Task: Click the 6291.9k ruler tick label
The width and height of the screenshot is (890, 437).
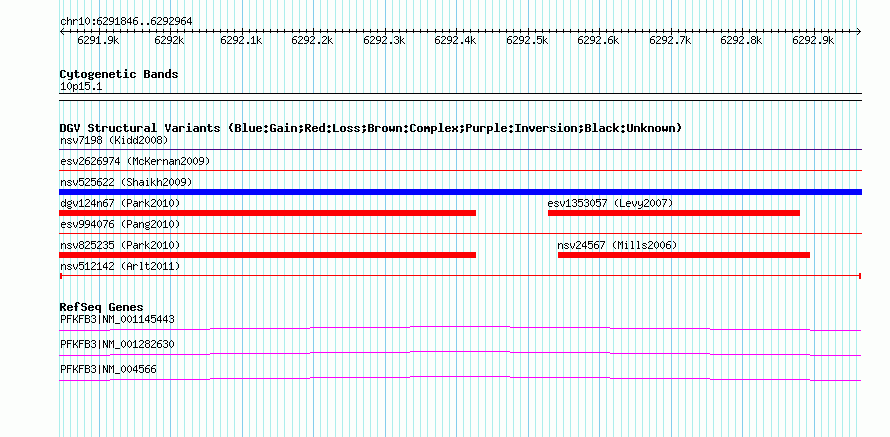Action: 98,40
